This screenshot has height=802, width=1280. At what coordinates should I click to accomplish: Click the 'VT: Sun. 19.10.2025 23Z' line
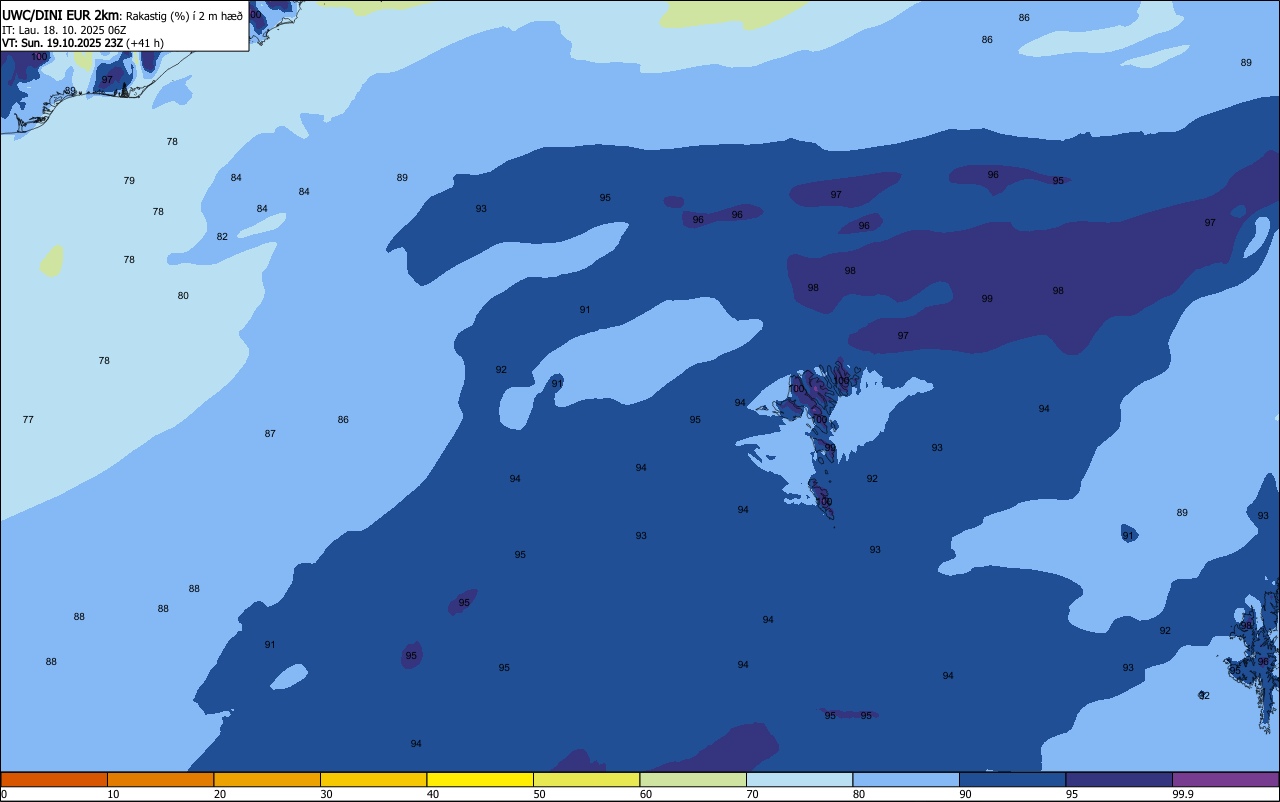[62, 43]
